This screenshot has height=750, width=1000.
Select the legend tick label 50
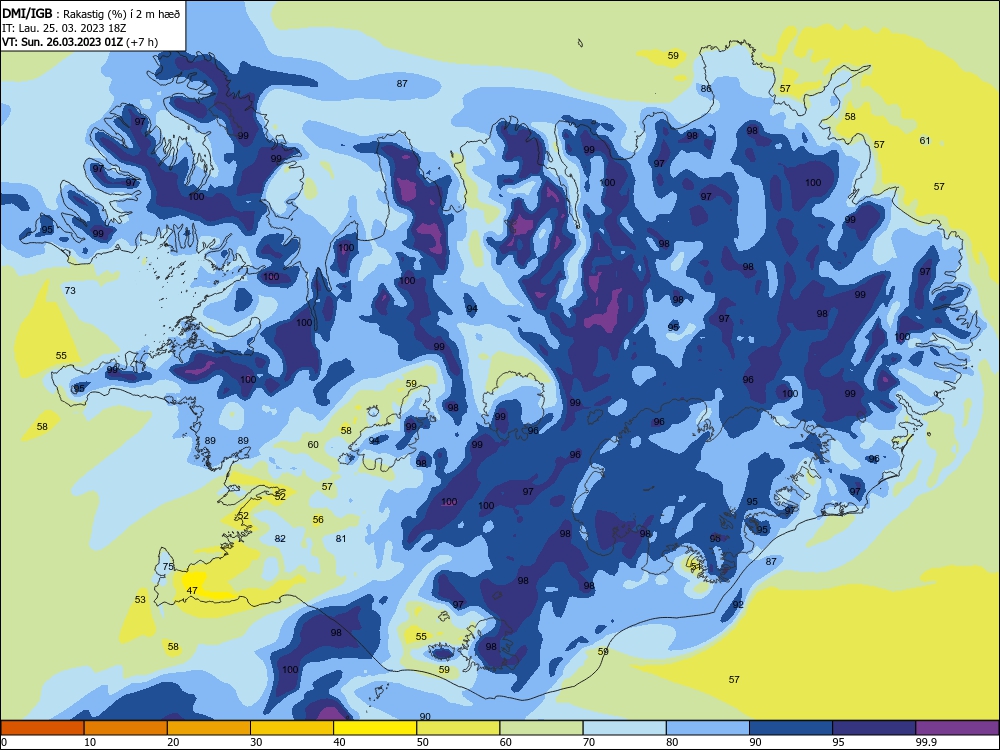click(x=422, y=742)
